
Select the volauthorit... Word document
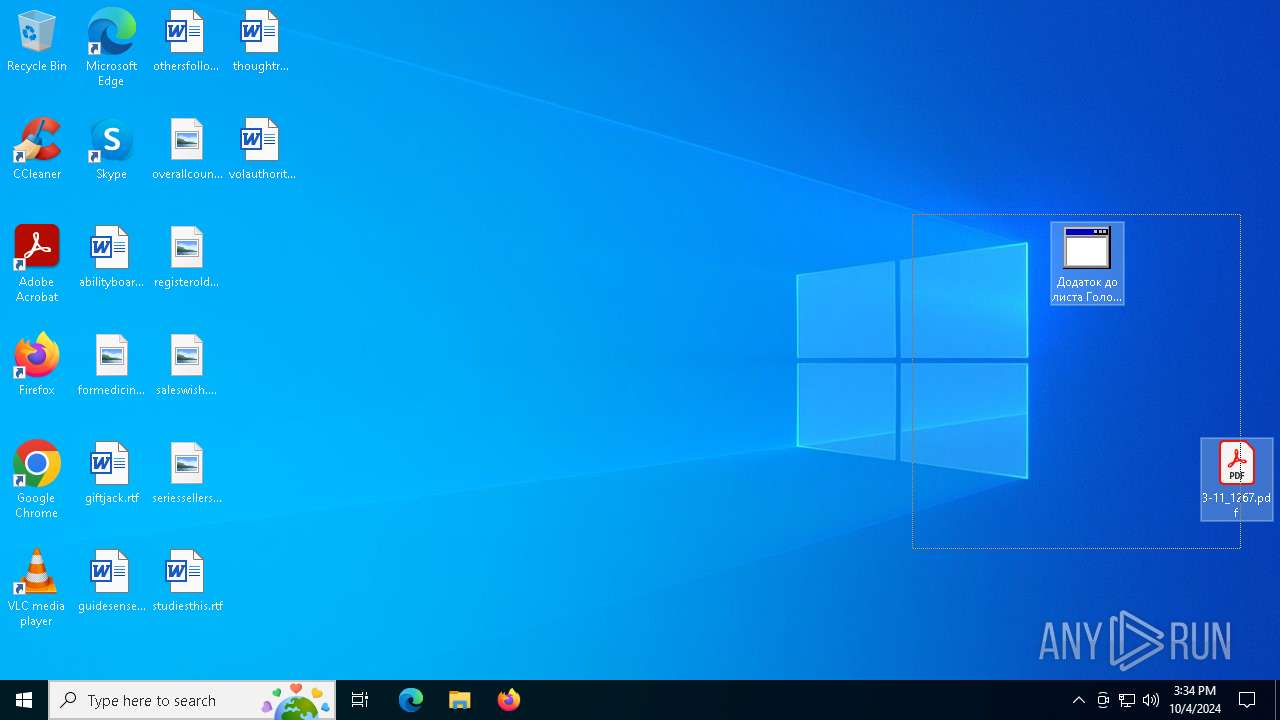(x=261, y=149)
